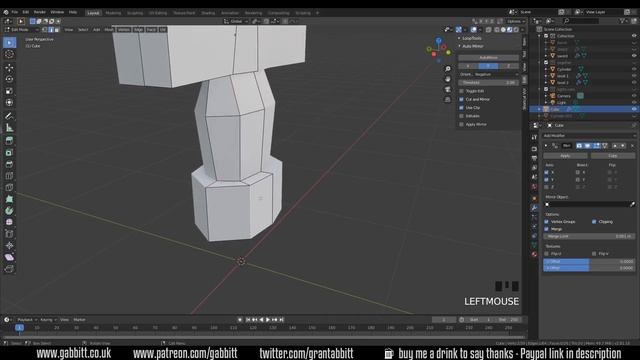Select the Annotate tool
This screenshot has width=640, height=360.
[x=9, y=116]
